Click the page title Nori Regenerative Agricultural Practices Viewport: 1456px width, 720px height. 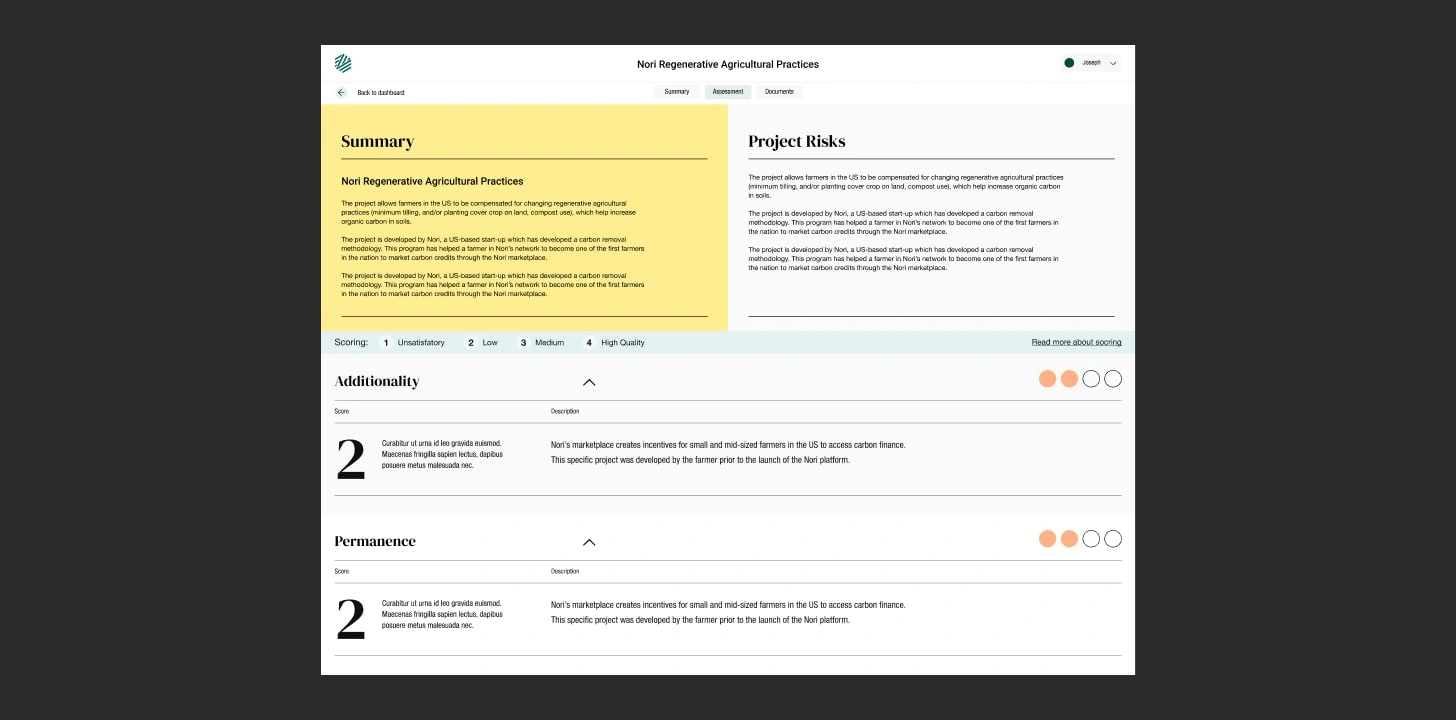[x=728, y=64]
